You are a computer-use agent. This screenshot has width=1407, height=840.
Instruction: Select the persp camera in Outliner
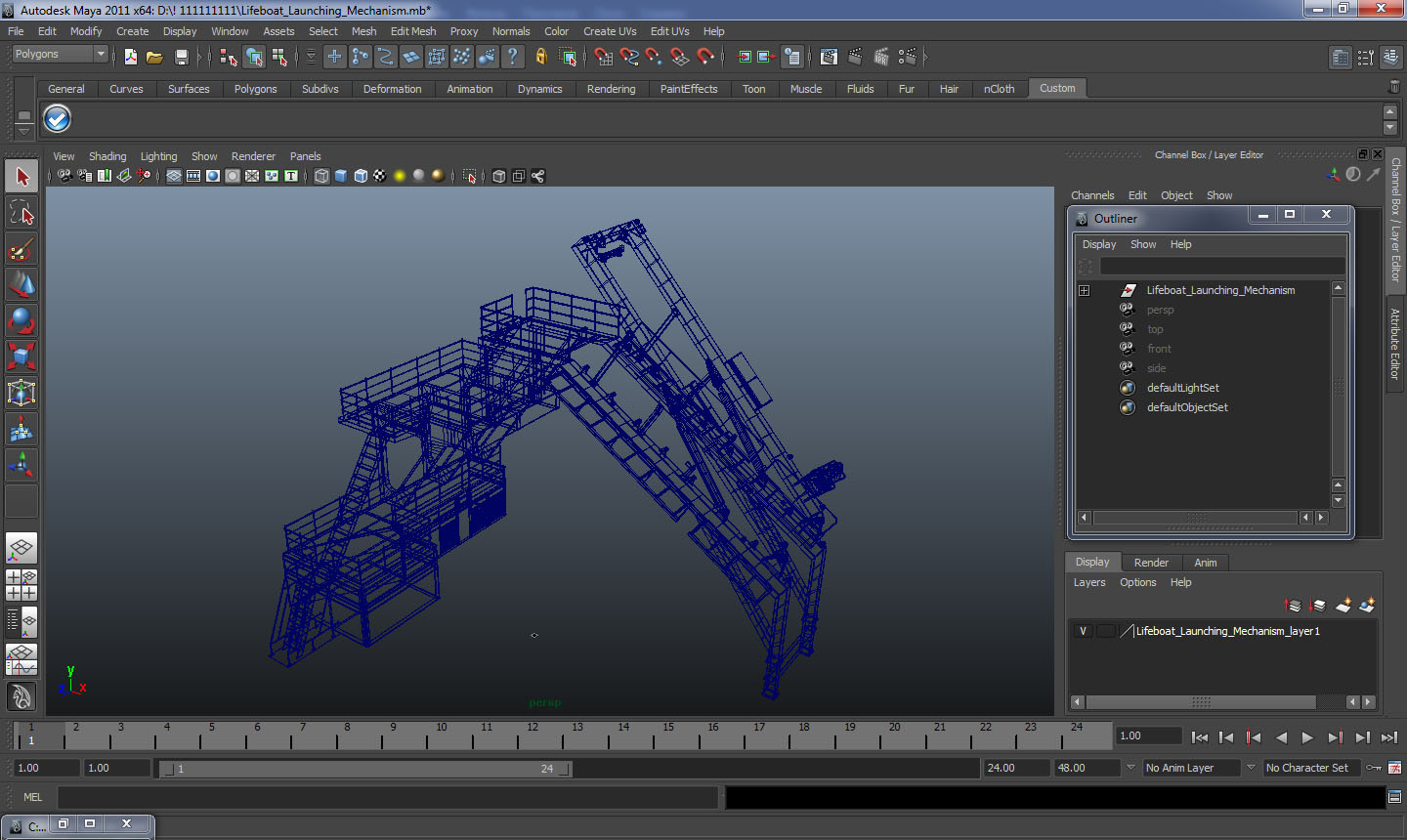1160,310
